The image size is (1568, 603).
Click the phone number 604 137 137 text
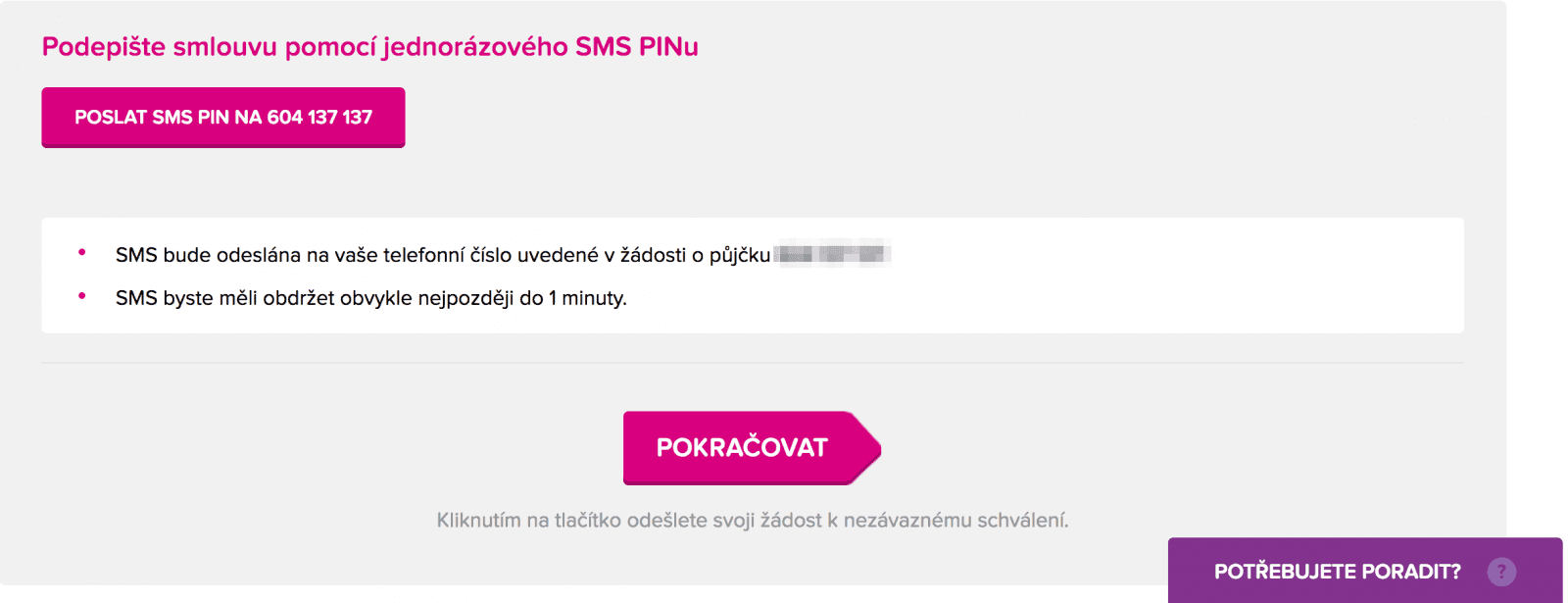click(x=319, y=118)
